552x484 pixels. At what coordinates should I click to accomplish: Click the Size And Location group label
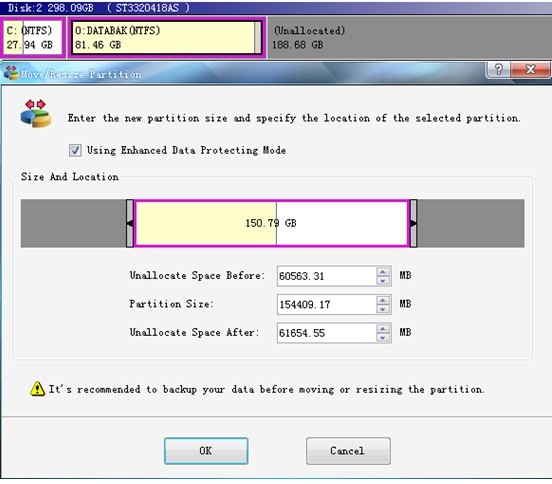[70, 177]
